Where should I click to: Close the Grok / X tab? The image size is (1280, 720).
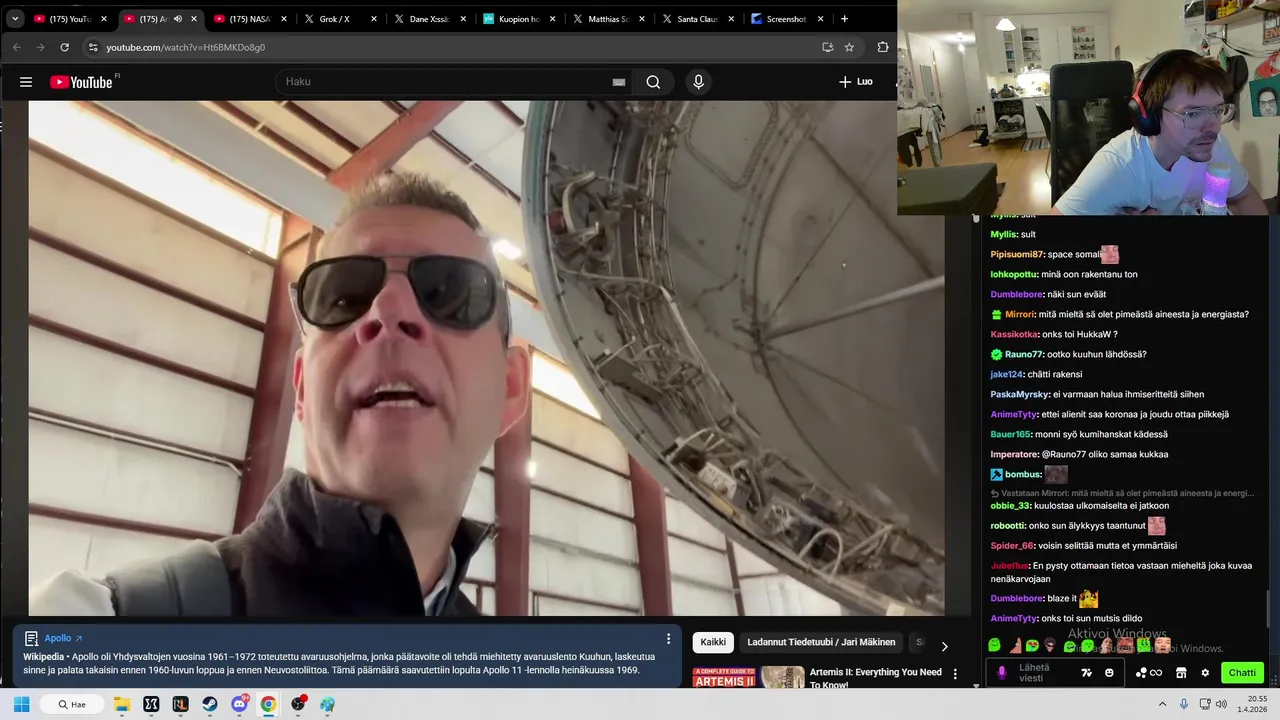374,19
